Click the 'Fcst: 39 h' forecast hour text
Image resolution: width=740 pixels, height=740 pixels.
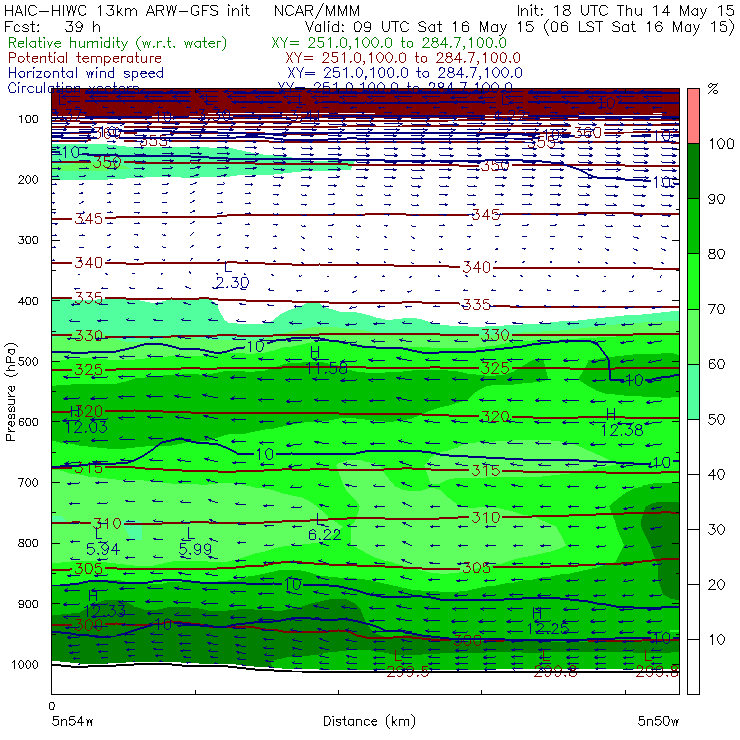point(52,26)
